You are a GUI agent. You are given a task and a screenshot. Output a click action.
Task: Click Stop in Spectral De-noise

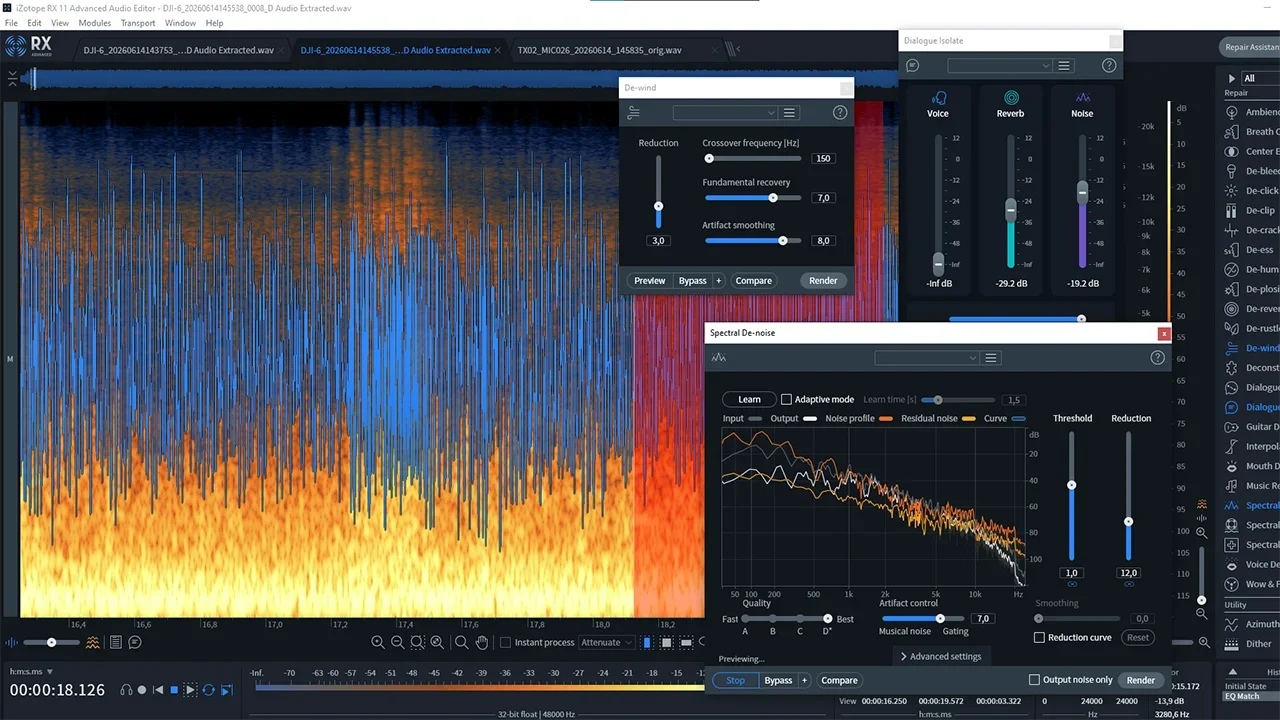point(735,680)
